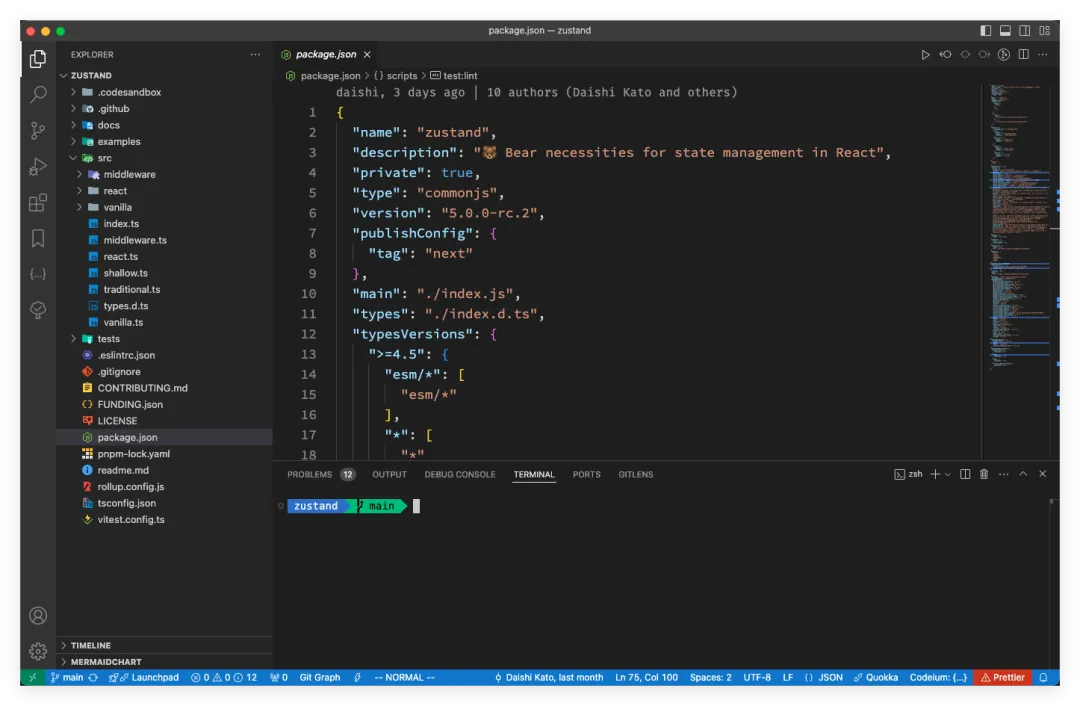Viewport: 1080px width, 706px height.
Task: Click Quokka in status bar
Action: (875, 678)
